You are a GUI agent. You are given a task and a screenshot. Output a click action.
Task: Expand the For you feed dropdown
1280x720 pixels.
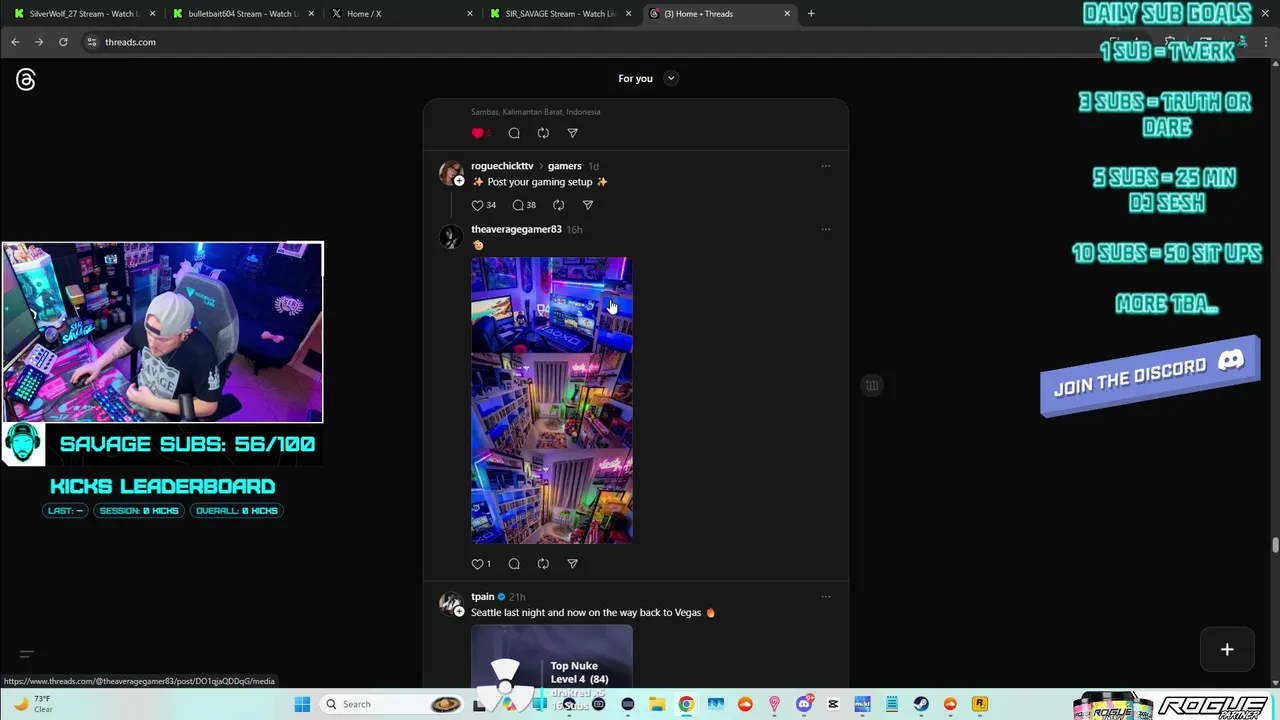(671, 78)
